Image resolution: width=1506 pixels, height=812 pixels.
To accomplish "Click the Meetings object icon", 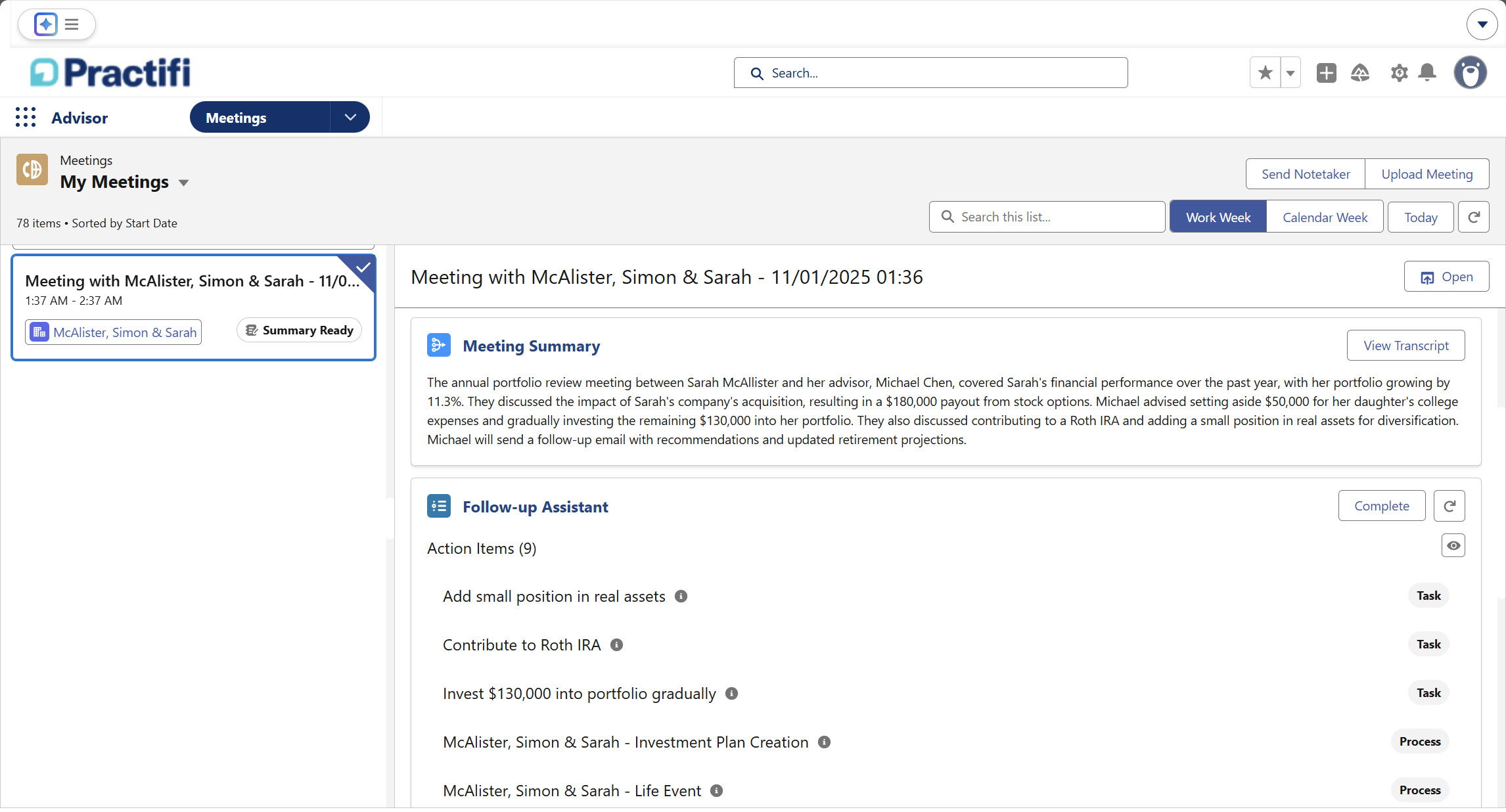I will click(32, 169).
